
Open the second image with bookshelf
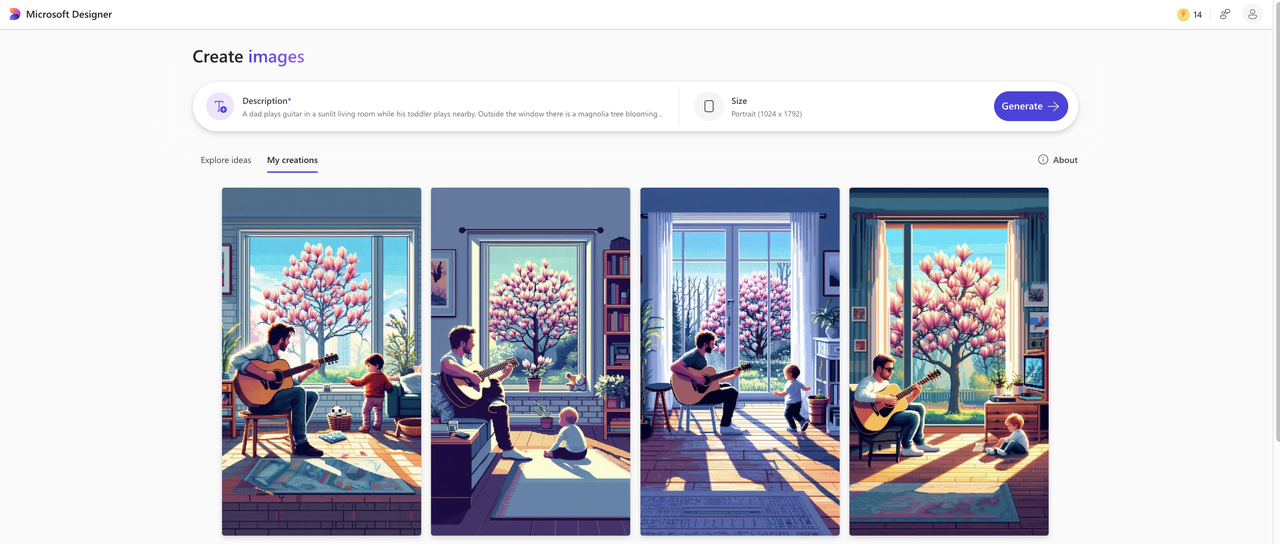[530, 362]
